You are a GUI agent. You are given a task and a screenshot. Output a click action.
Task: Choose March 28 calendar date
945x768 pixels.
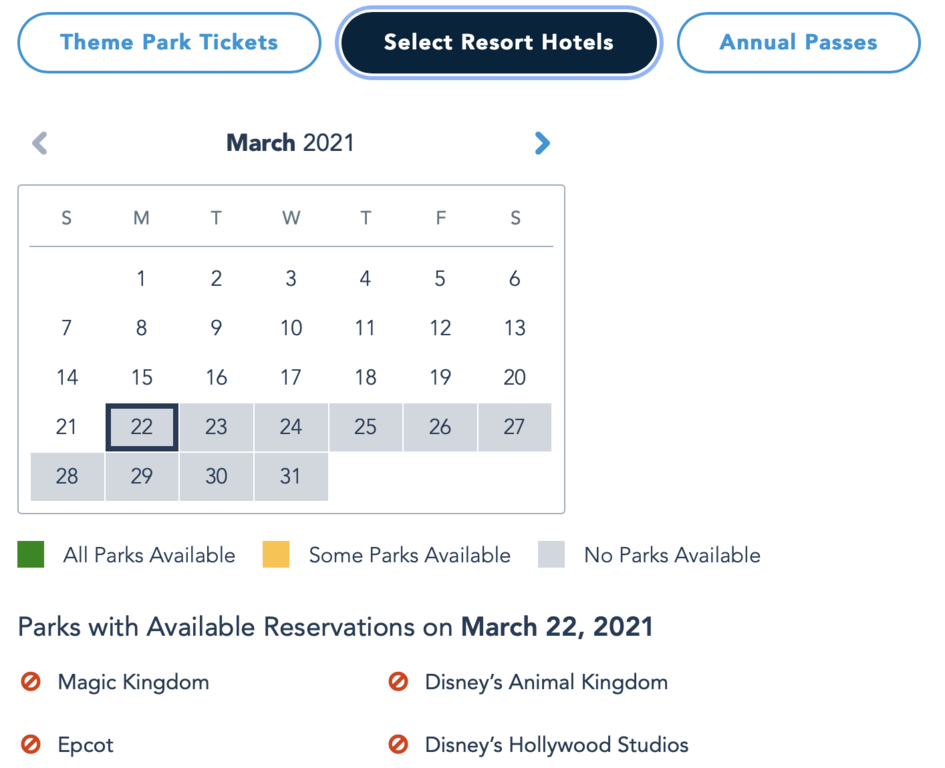[x=67, y=477]
